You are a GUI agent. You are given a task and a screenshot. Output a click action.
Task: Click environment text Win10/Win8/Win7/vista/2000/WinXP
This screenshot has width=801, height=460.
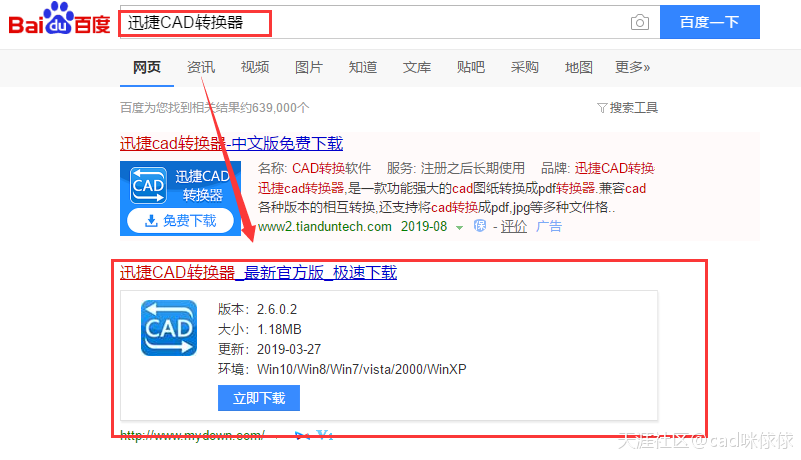[362, 369]
